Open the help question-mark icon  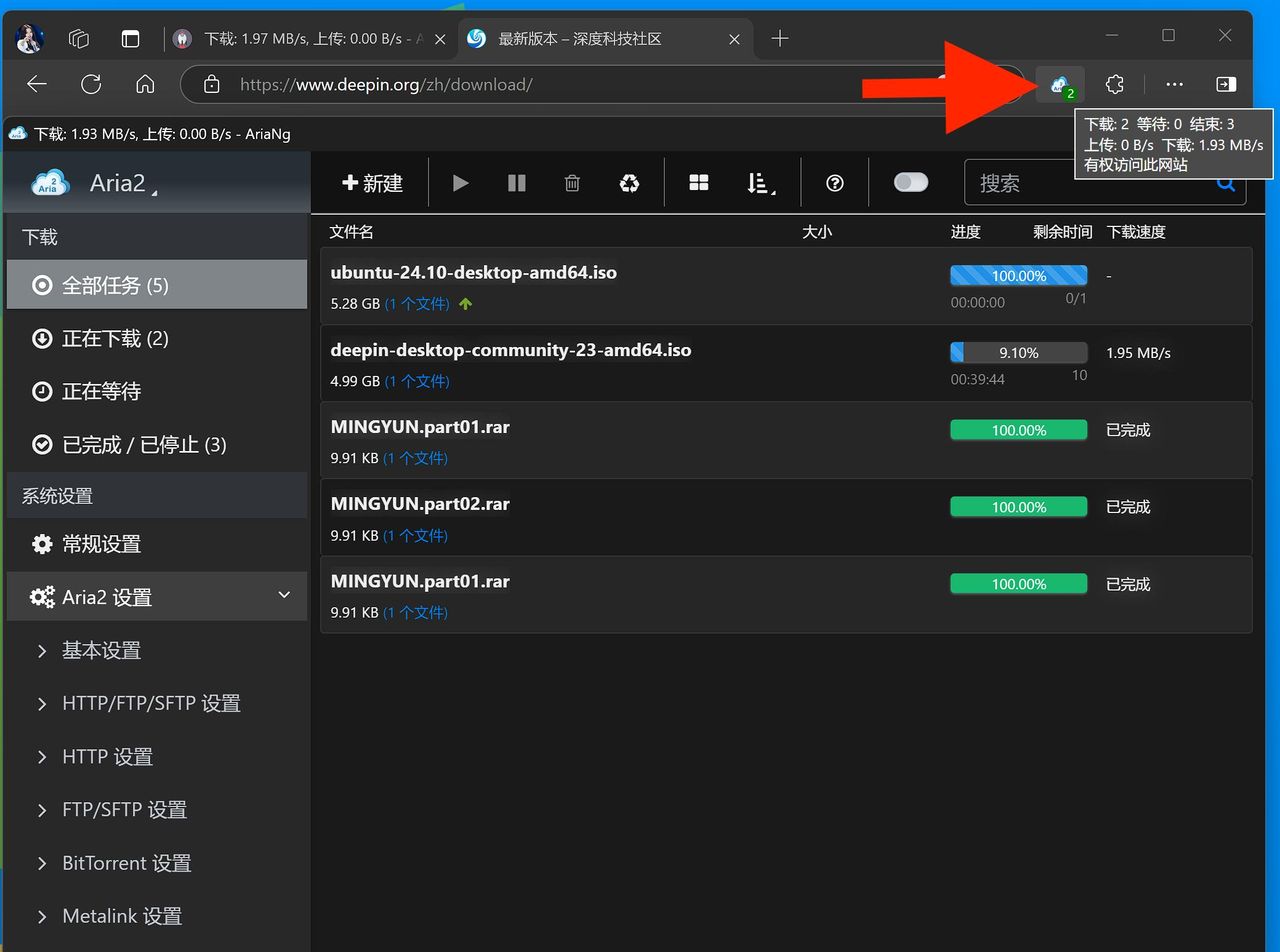pos(835,183)
